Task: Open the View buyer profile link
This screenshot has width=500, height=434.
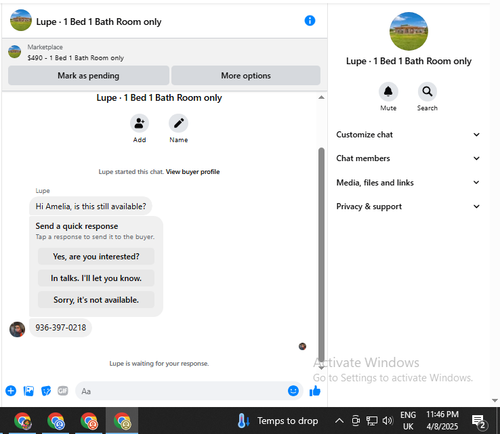Action: click(x=193, y=172)
